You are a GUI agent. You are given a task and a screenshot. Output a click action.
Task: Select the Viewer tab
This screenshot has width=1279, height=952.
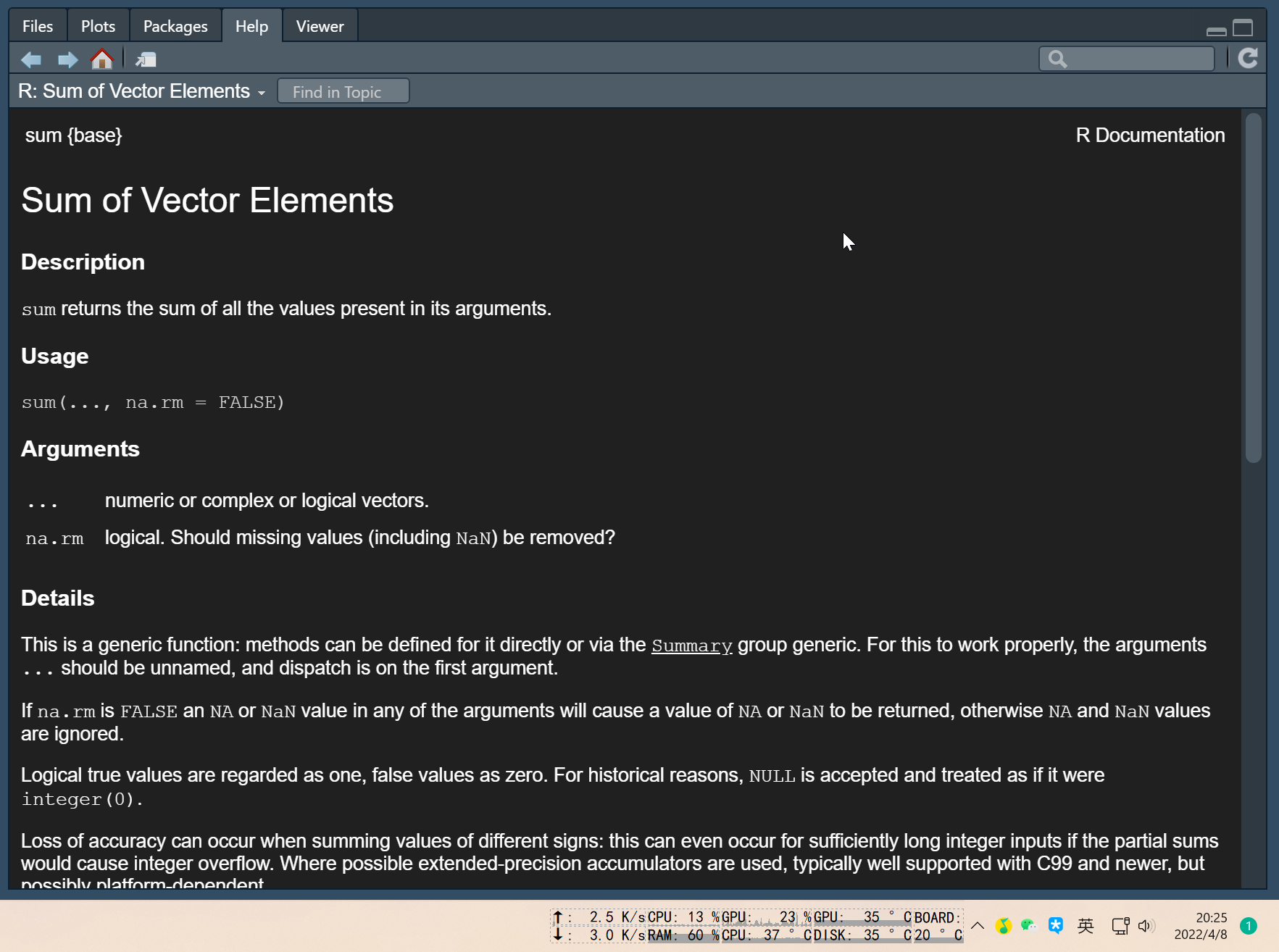pos(320,26)
